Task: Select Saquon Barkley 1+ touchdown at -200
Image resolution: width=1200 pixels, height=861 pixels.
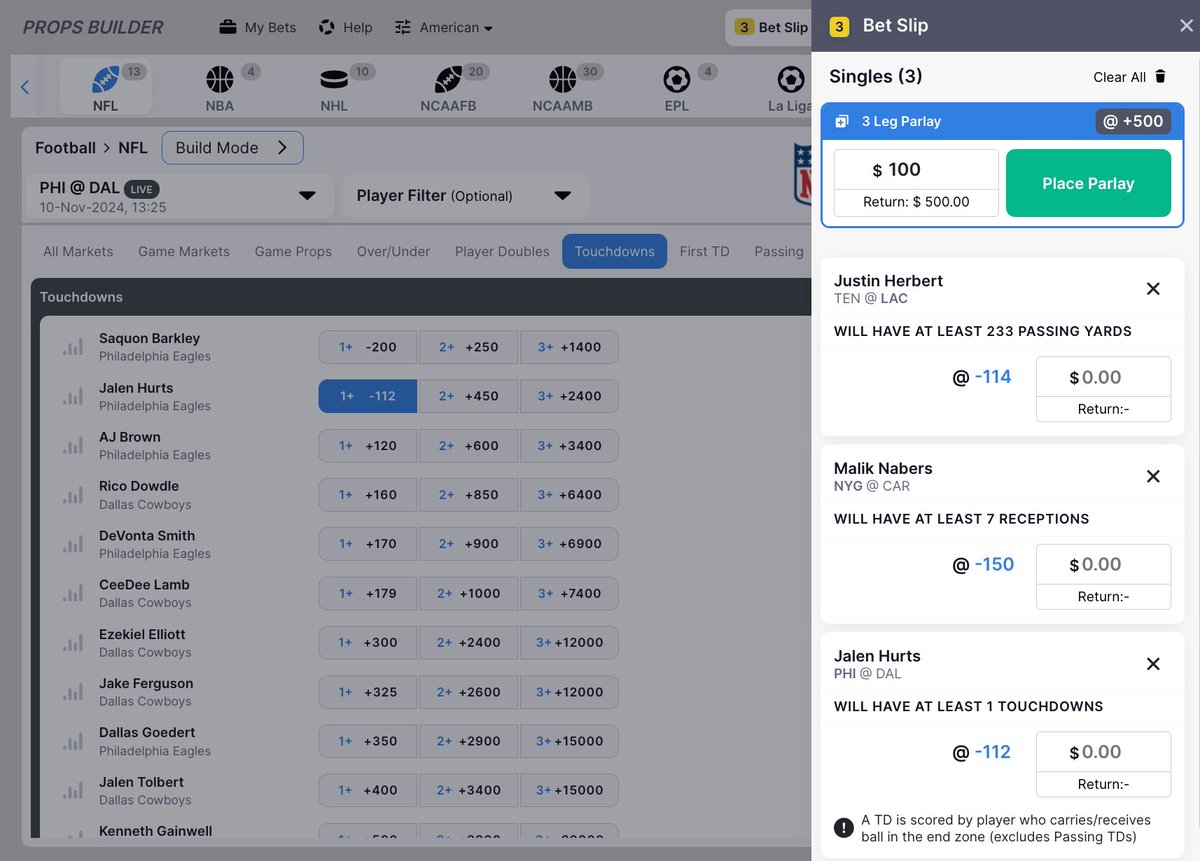Action: pyautogui.click(x=368, y=347)
